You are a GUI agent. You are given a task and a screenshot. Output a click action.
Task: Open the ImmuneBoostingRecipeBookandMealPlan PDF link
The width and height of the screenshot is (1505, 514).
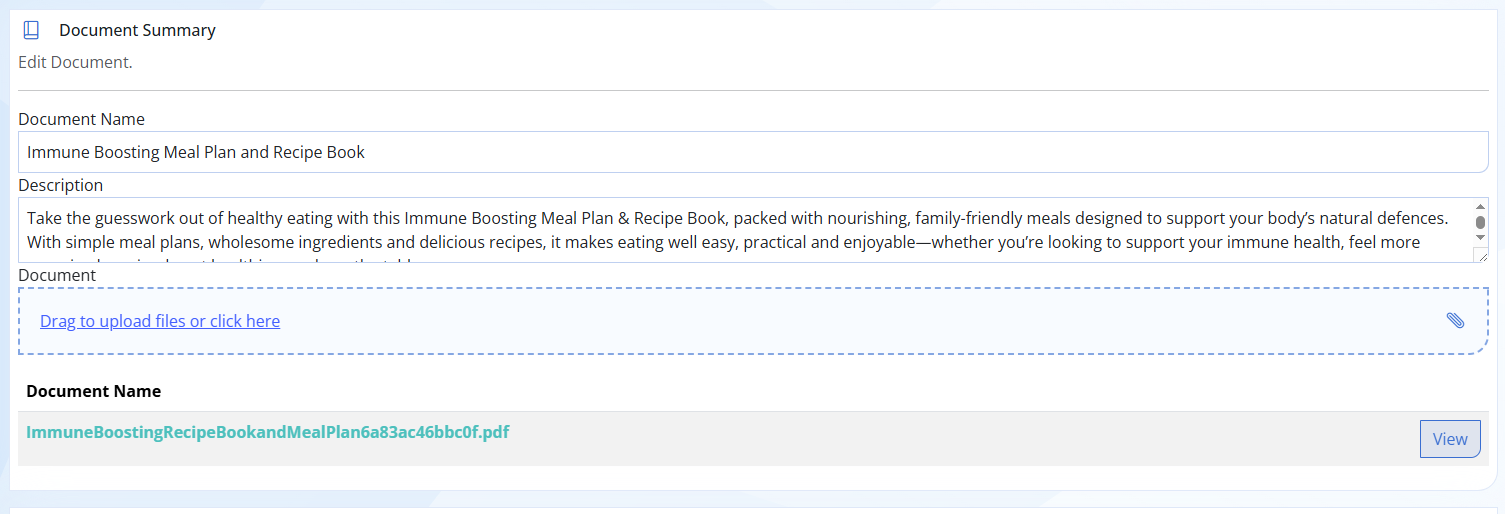click(268, 433)
